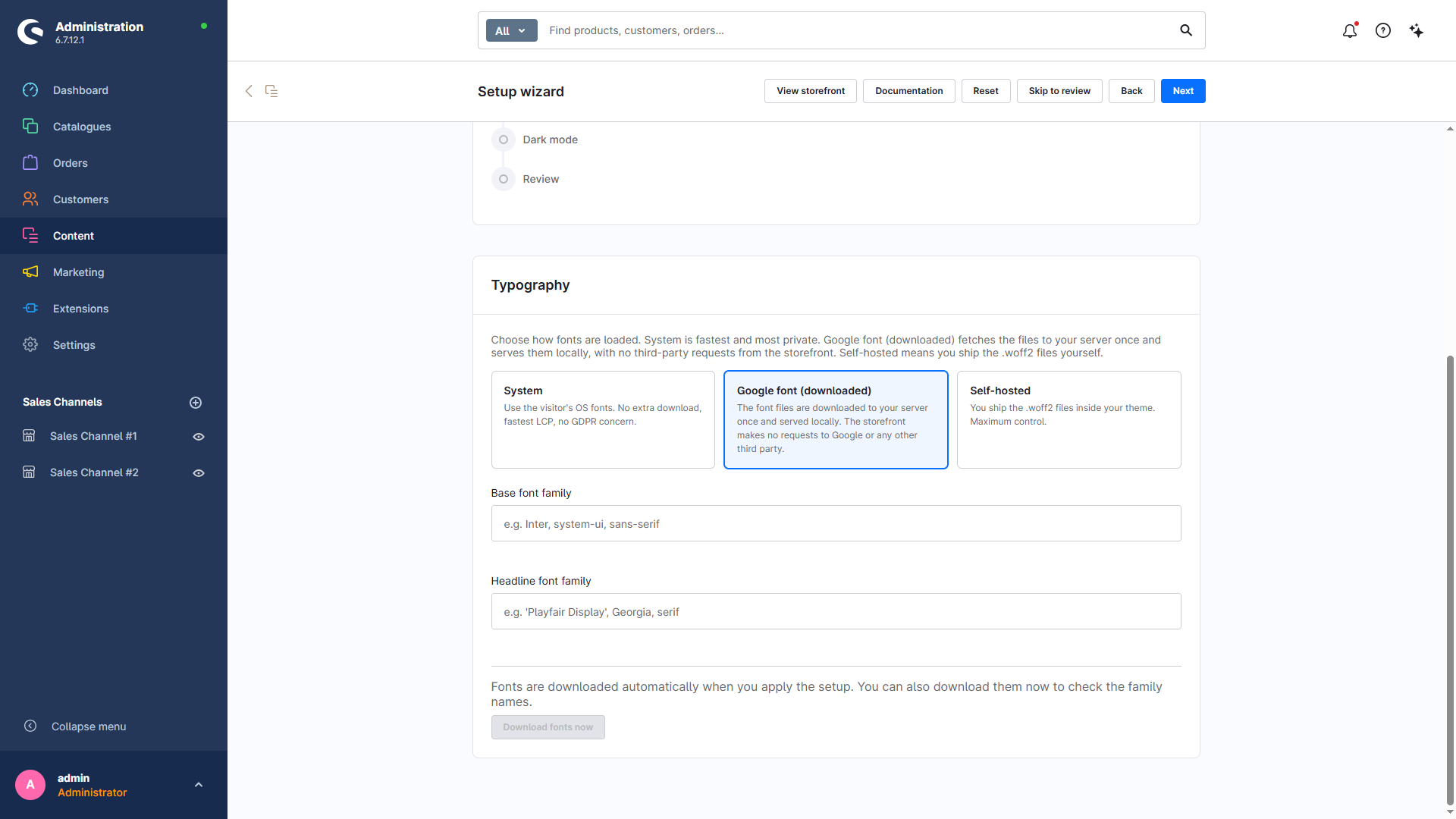Open the help question mark icon
This screenshot has width=1456, height=819.
pos(1383,30)
